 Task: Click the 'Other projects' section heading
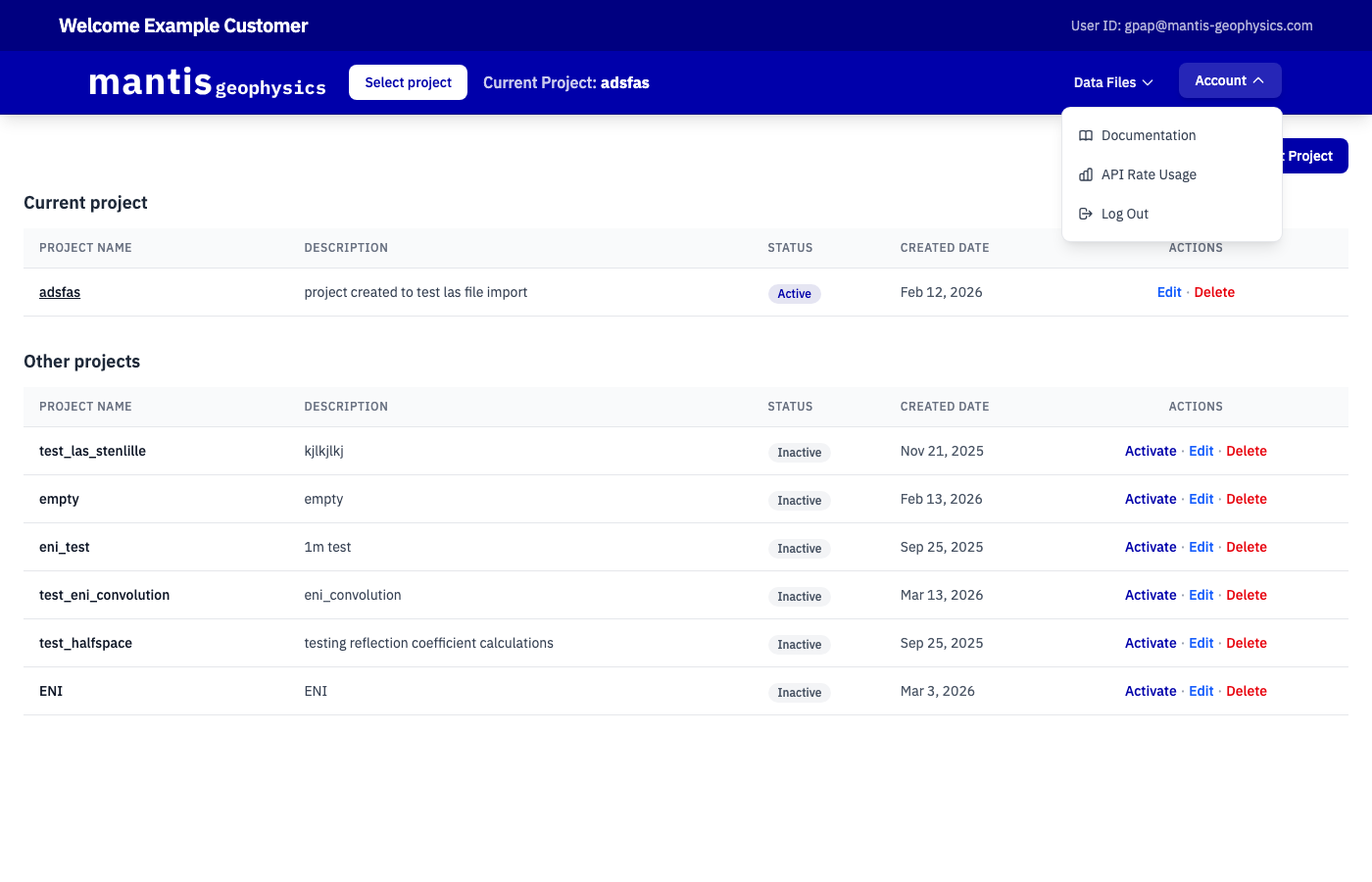(81, 362)
